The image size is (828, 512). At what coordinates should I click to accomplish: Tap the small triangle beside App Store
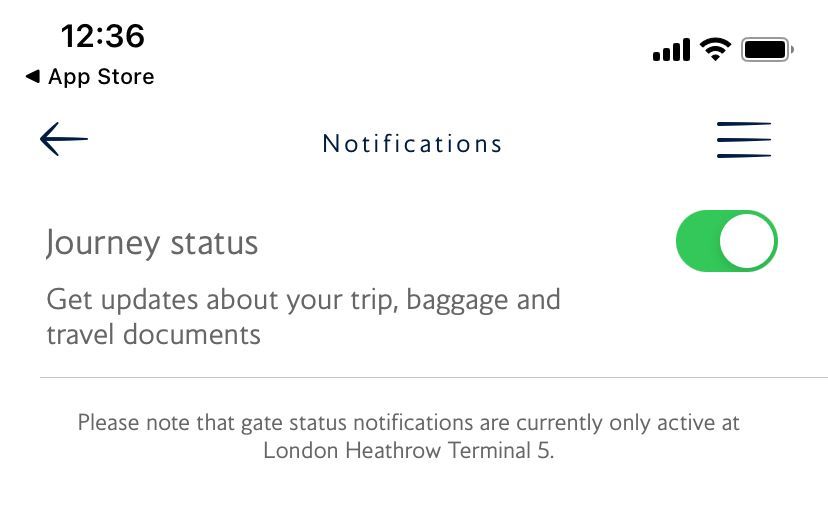click(x=33, y=77)
